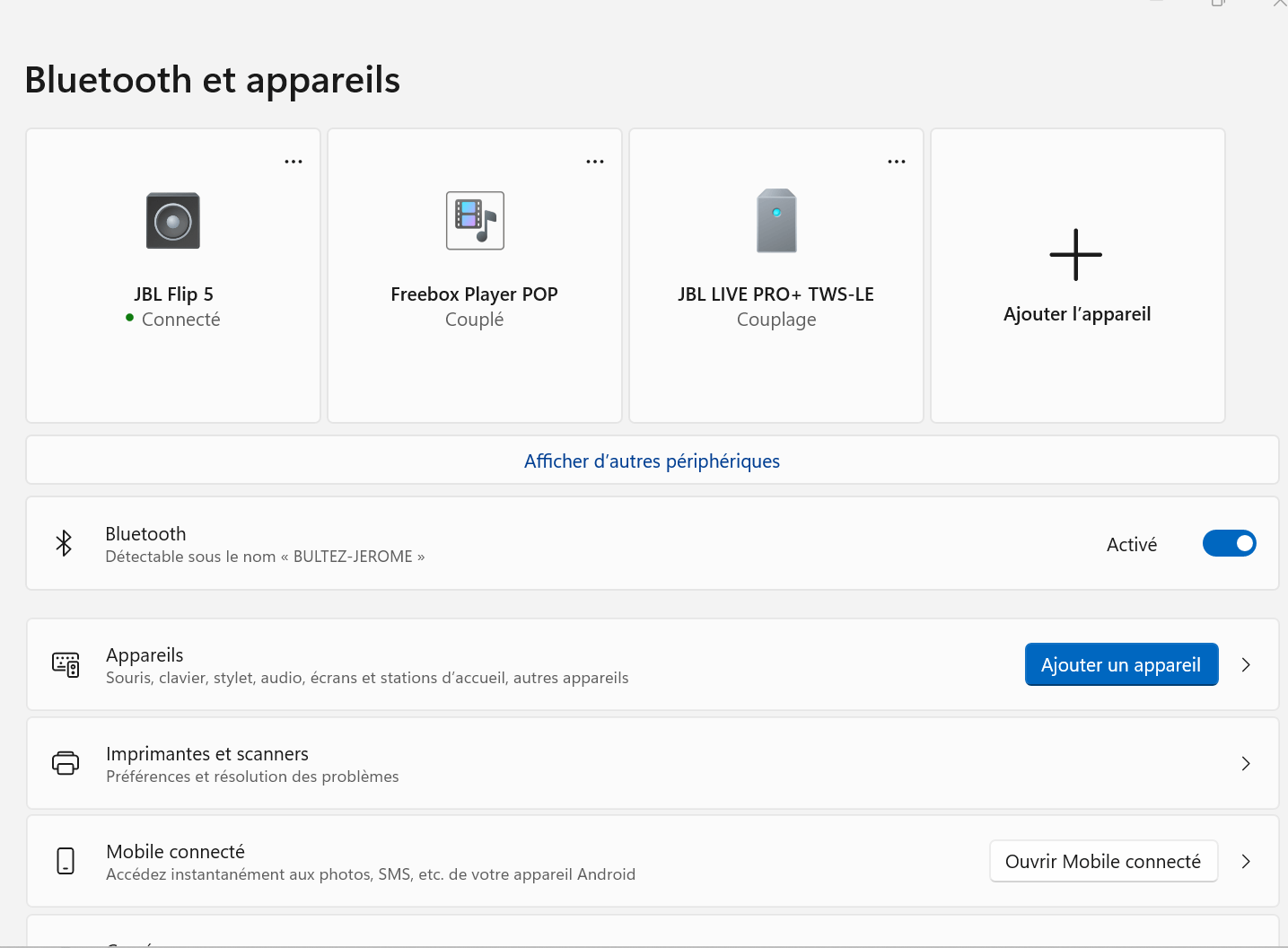1288x948 pixels.
Task: Open more options for JBL Flip 5
Action: [294, 162]
